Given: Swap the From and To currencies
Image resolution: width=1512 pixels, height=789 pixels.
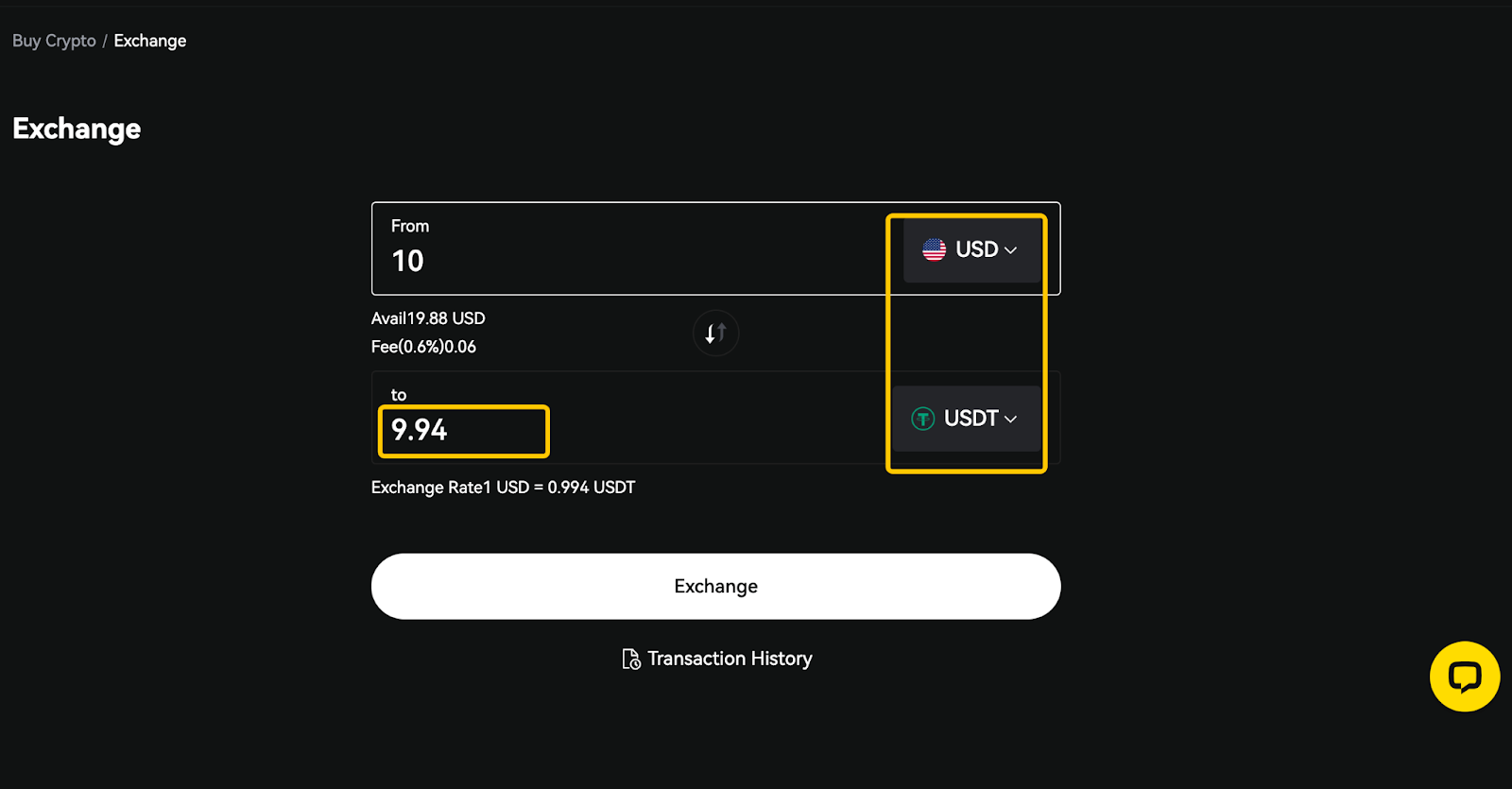Looking at the screenshot, I should click(715, 333).
